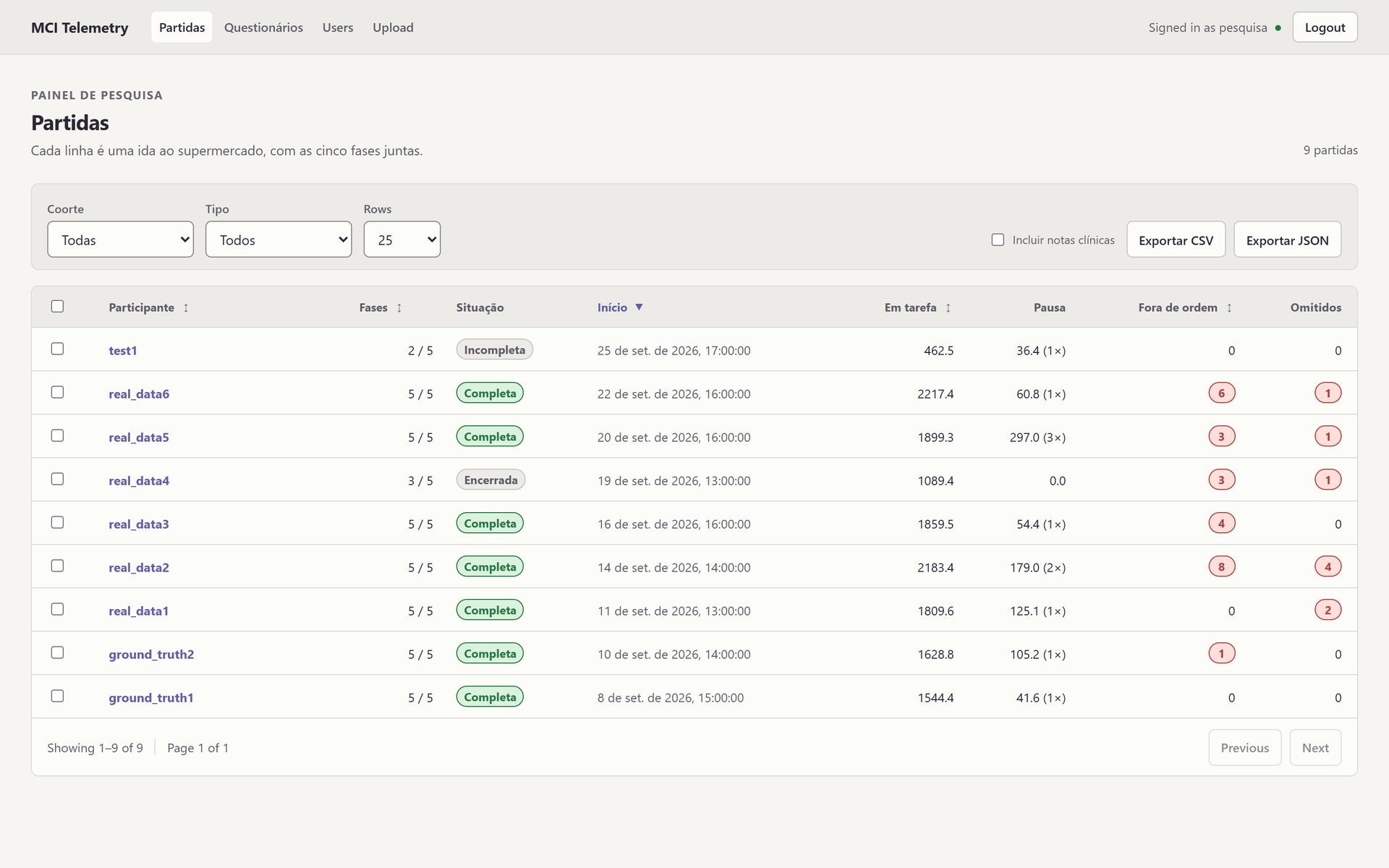Click the Incompleta status badge for test1
1389x868 pixels.
click(495, 349)
